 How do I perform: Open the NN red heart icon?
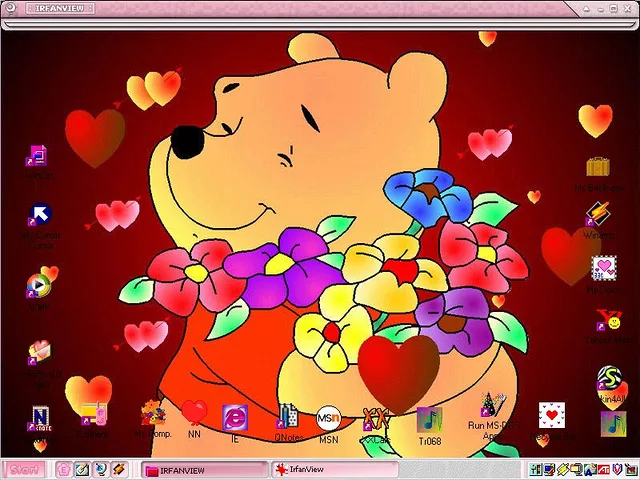[194, 412]
